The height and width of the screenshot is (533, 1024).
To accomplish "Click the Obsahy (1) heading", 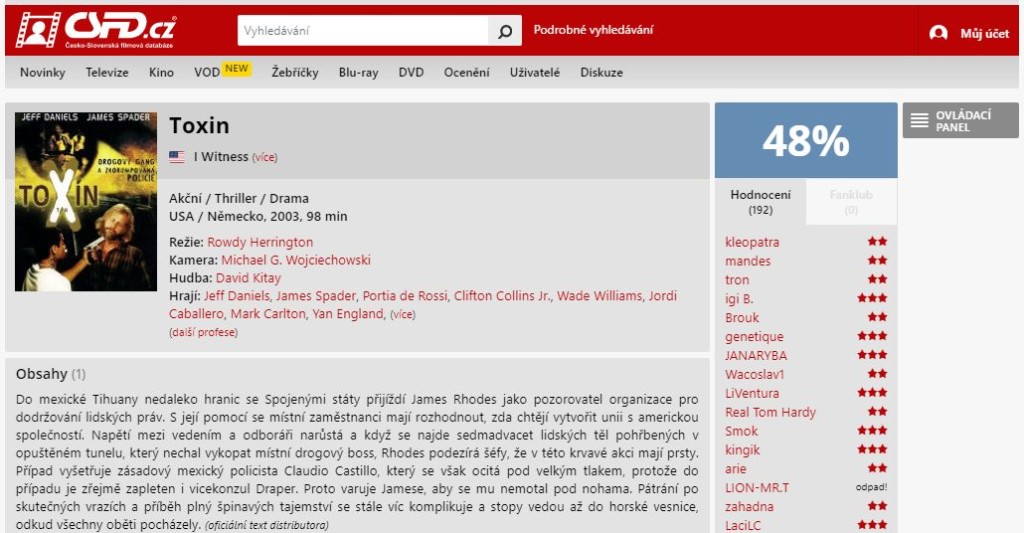I will (51, 374).
